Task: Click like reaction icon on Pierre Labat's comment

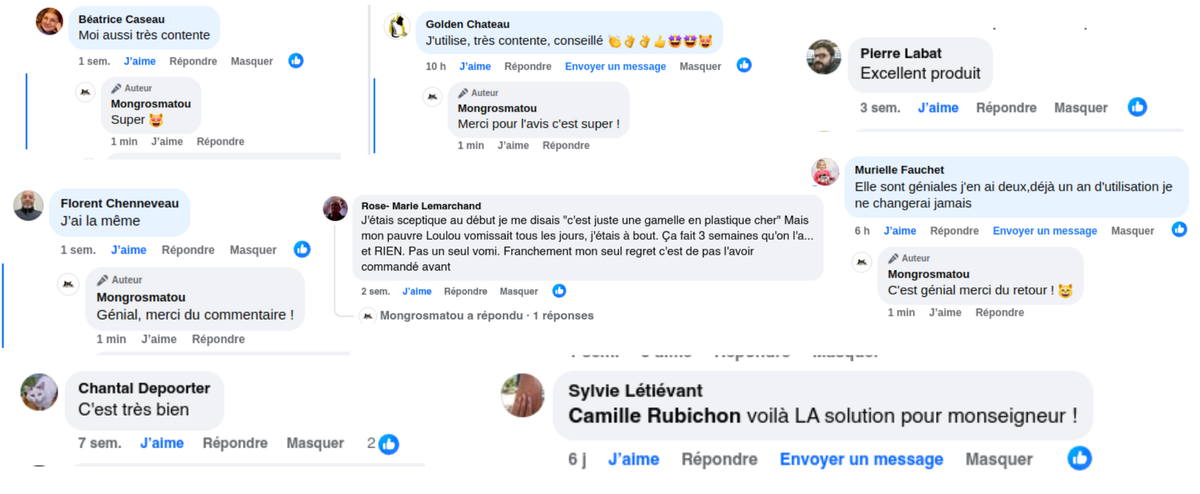Action: [x=1137, y=107]
